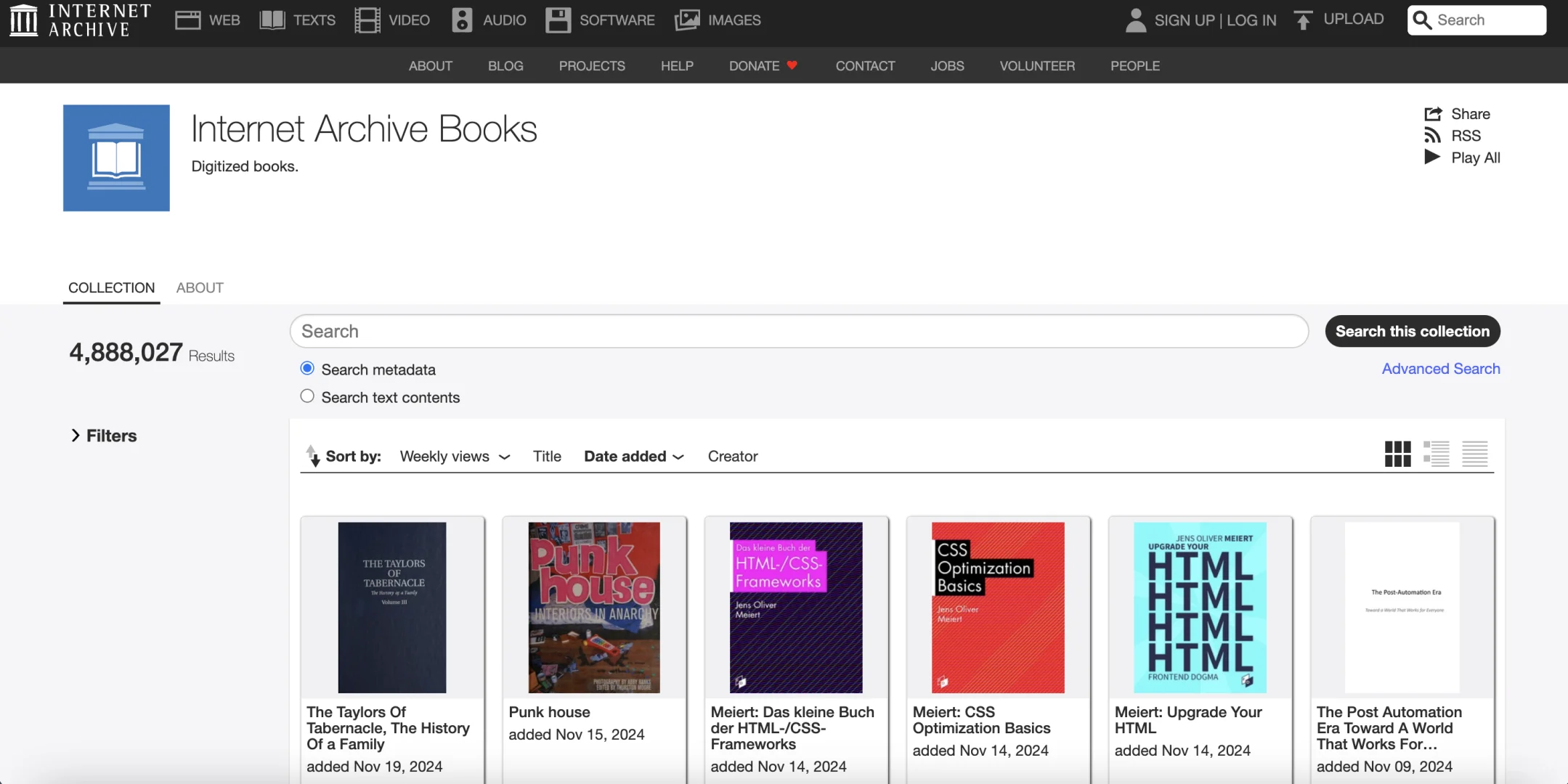Select the Search metadata radio button
The image size is (1568, 784).
pos(307,368)
